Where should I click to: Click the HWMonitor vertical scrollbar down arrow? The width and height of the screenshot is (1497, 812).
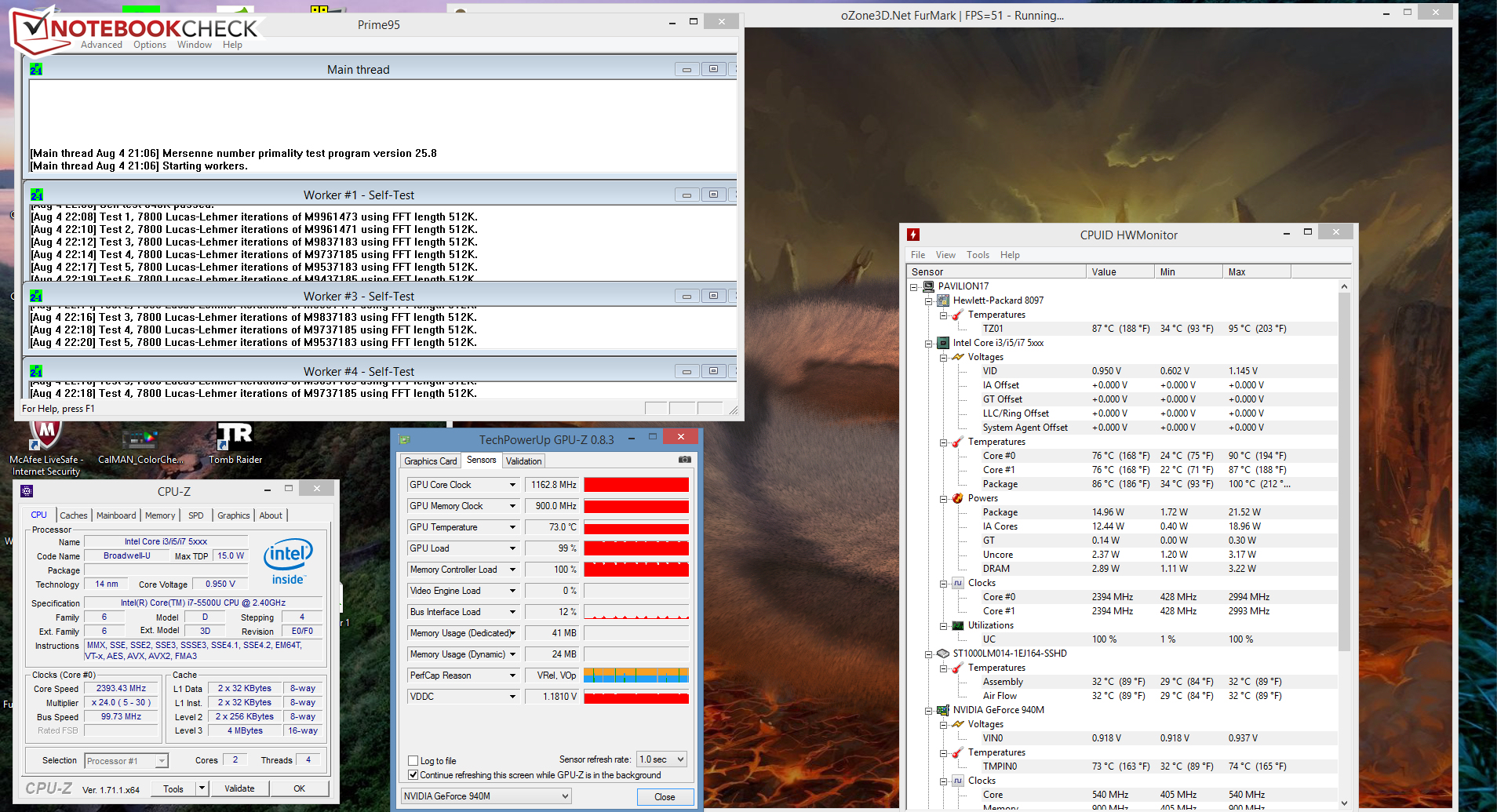coord(1344,803)
